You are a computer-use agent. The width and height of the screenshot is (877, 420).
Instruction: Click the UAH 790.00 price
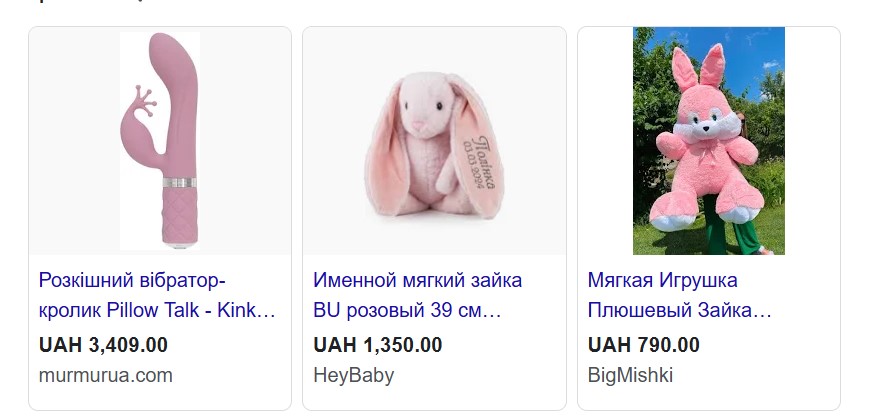coord(643,345)
